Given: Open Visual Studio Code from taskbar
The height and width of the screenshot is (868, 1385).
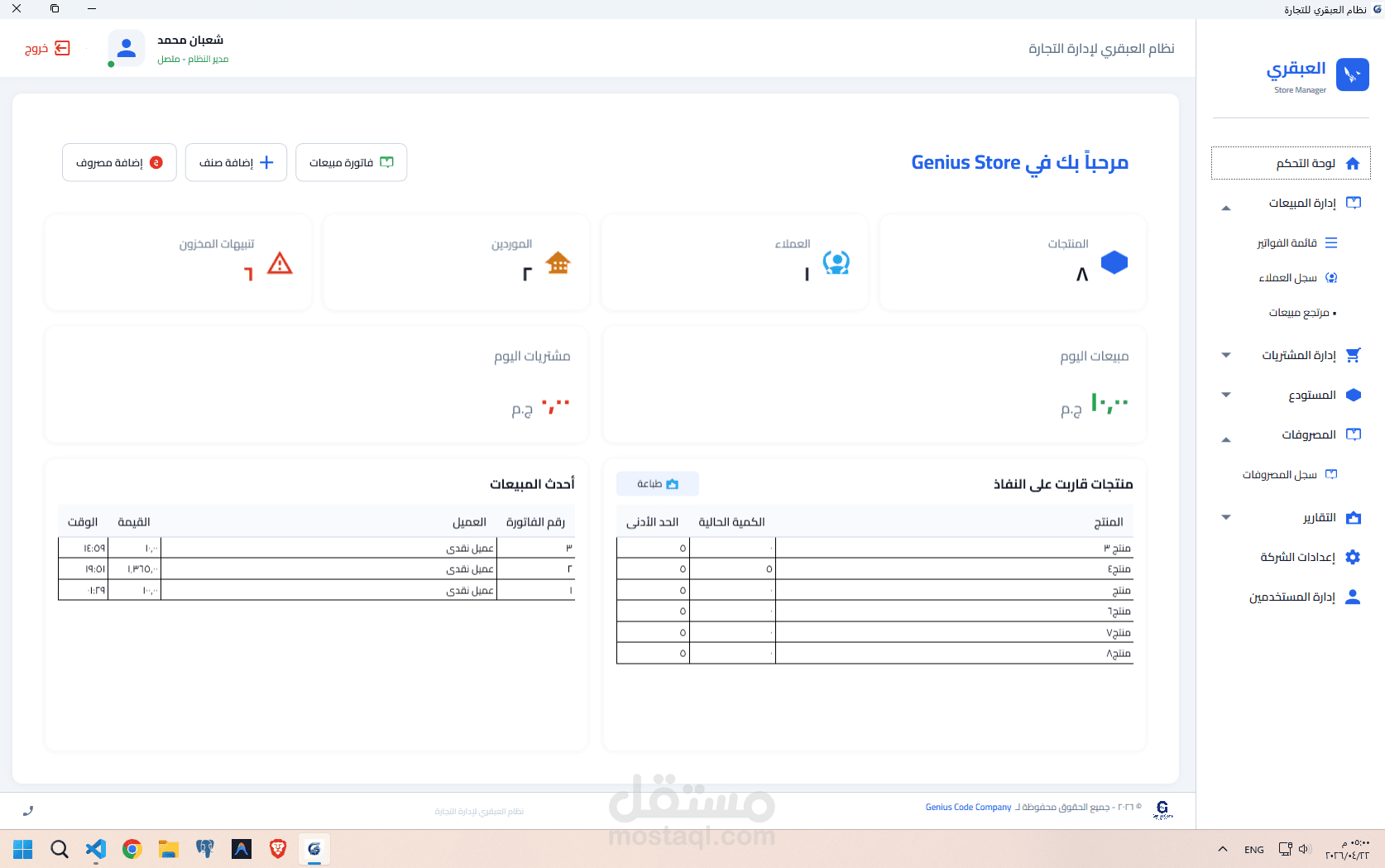Looking at the screenshot, I should [x=96, y=849].
